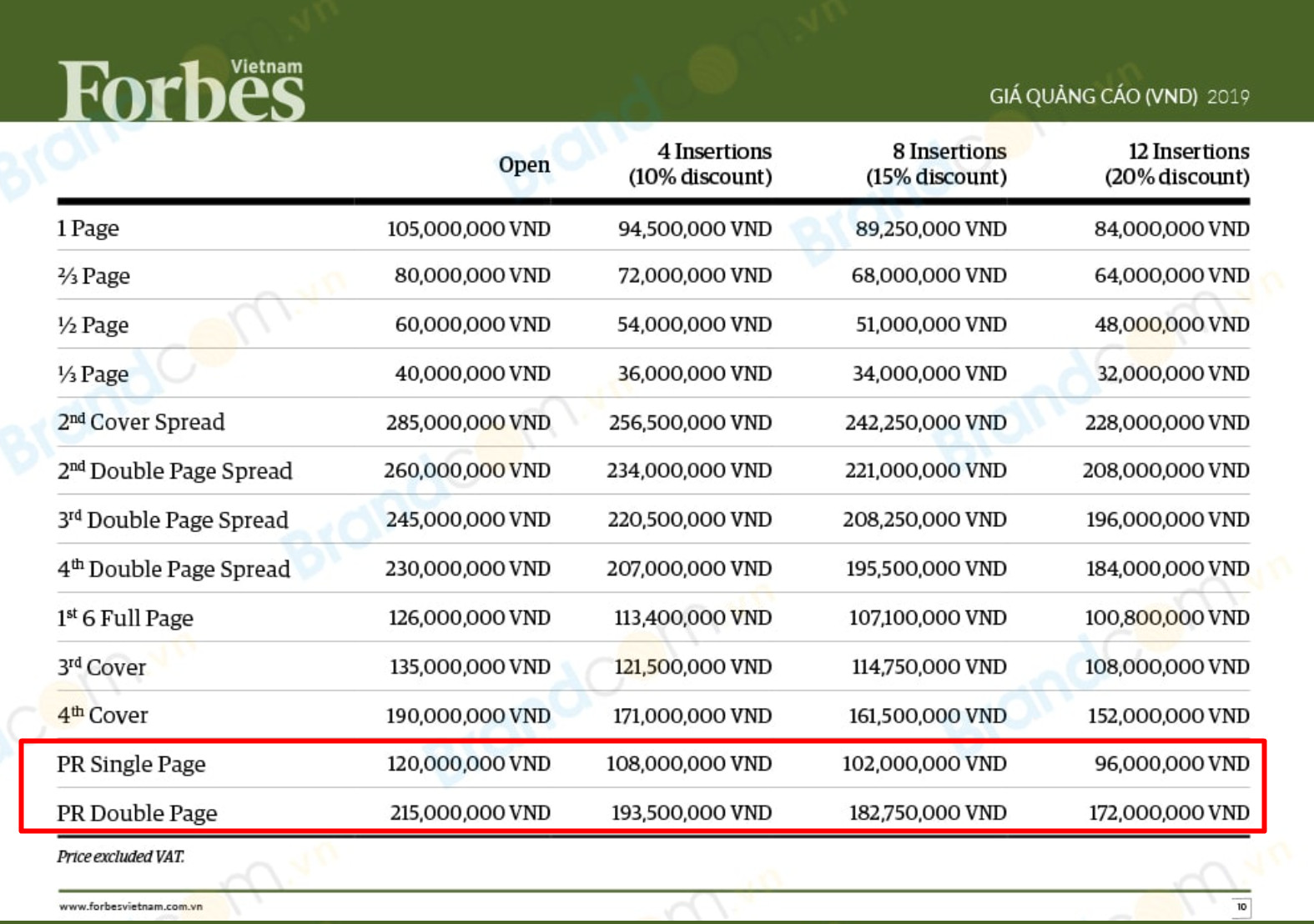This screenshot has height=924, width=1314.
Task: Select the '3rd Cover' row label
Action: [x=102, y=666]
